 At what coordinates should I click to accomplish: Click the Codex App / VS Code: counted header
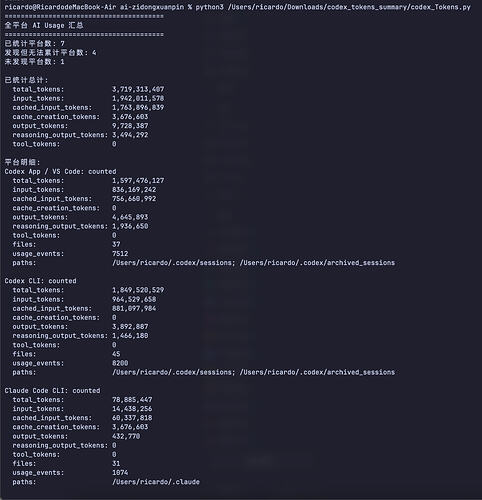[60, 171]
